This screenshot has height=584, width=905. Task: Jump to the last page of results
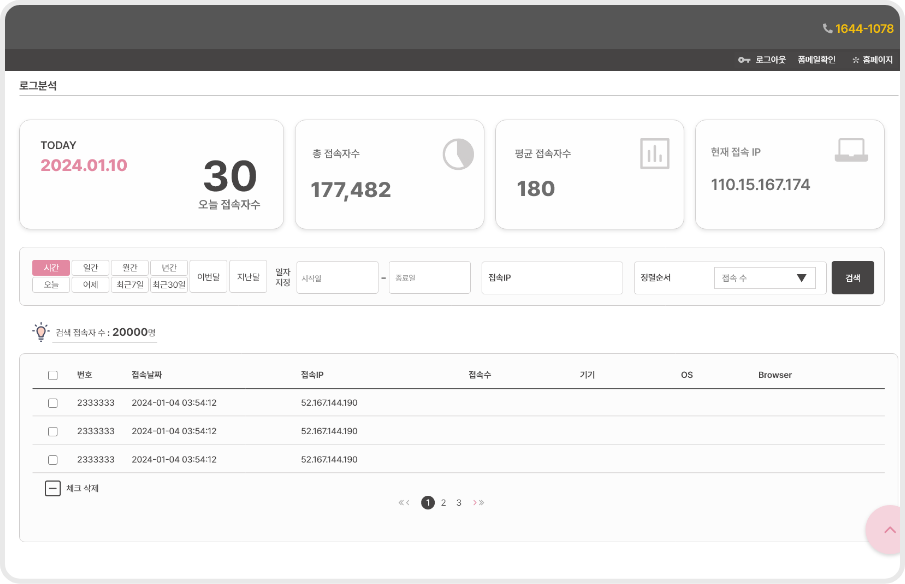click(x=481, y=503)
